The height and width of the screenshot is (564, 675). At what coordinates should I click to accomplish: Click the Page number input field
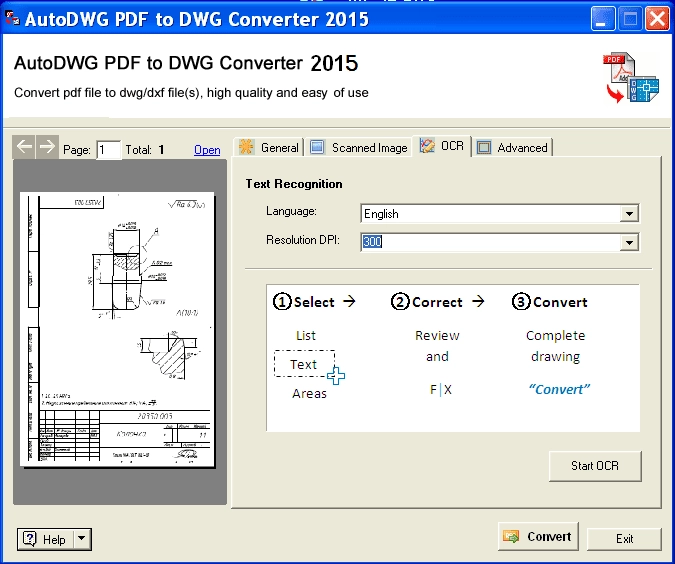[x=108, y=150]
